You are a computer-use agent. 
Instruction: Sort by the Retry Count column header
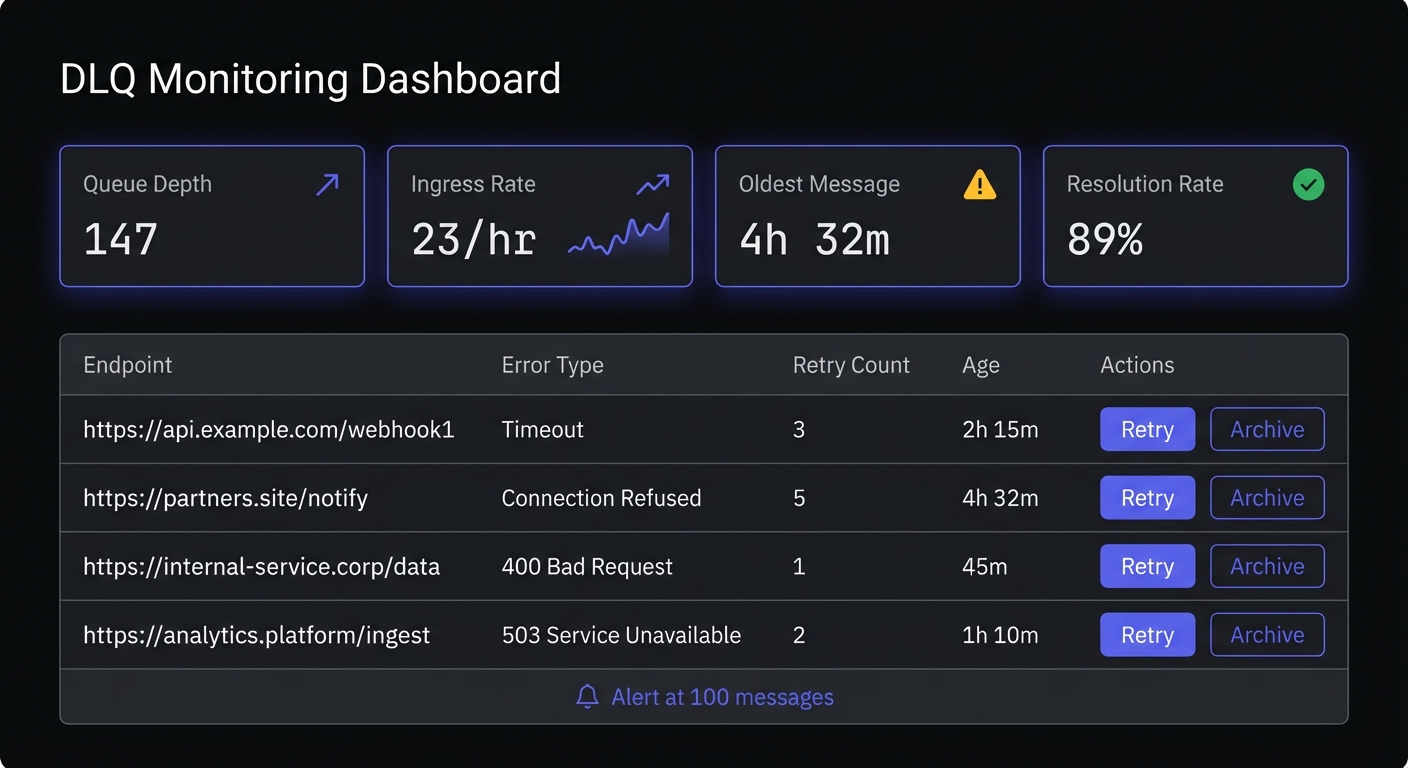[x=851, y=365]
